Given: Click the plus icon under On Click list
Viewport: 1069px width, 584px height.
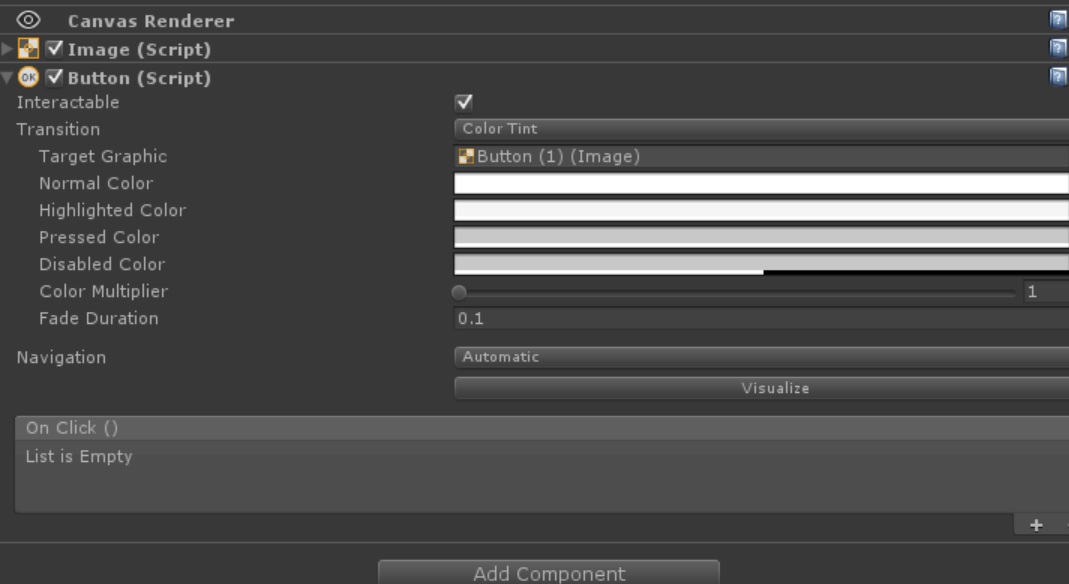Looking at the screenshot, I should click(x=1036, y=525).
